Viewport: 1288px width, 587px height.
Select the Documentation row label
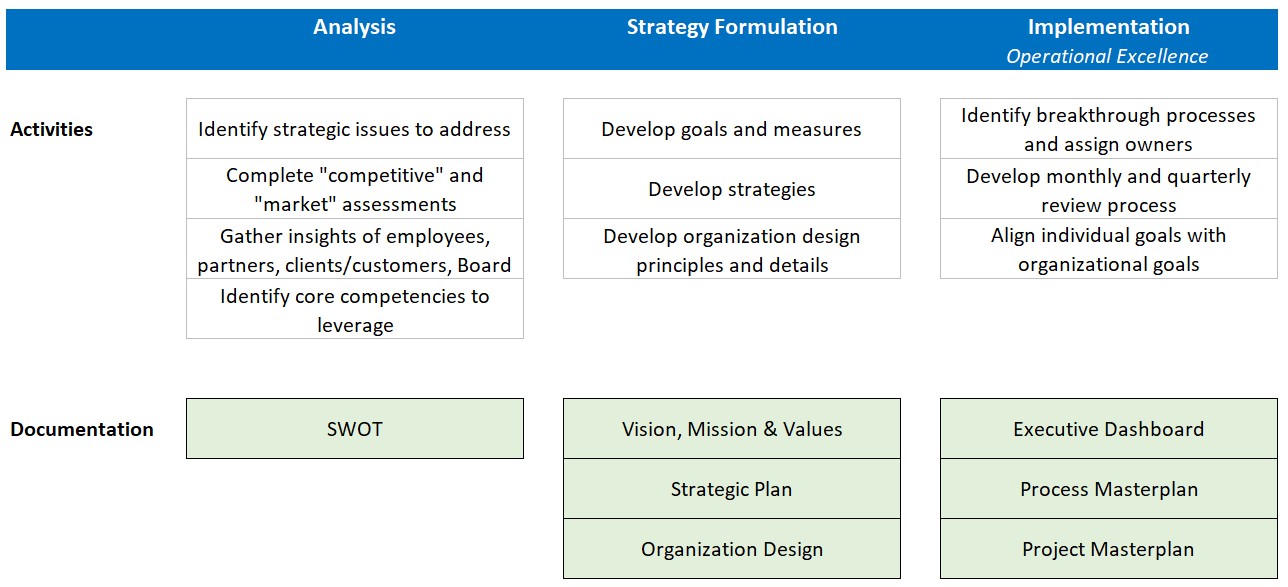82,429
